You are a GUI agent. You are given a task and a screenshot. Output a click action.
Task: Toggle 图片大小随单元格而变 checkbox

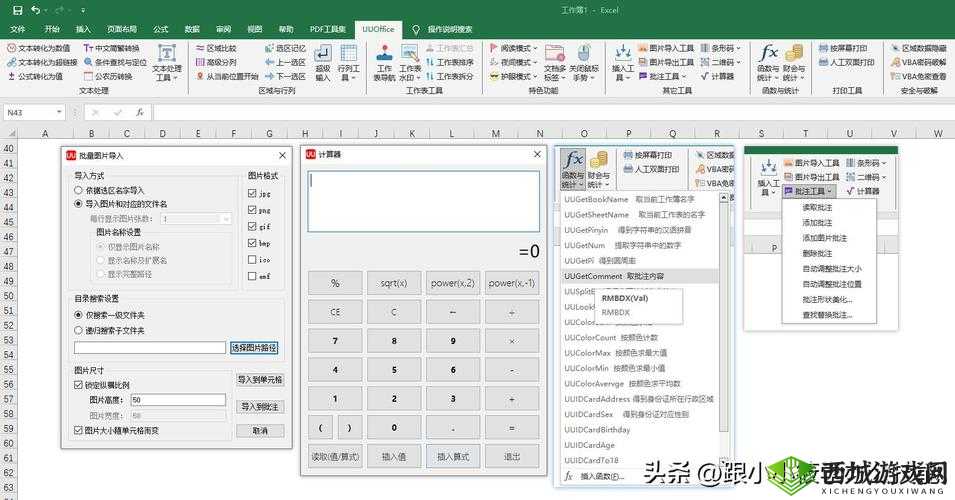click(x=78, y=430)
